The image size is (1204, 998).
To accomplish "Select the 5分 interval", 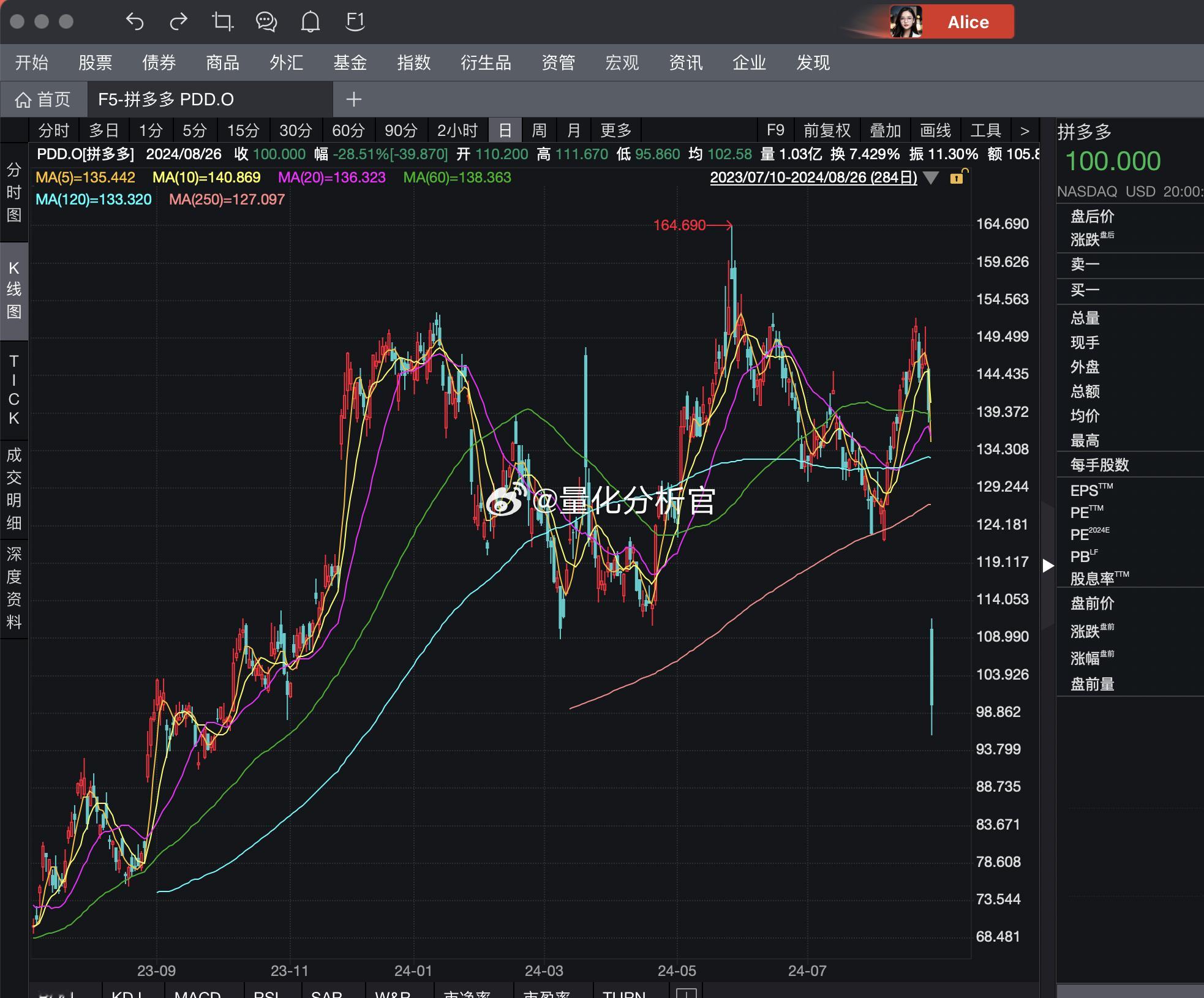I will pyautogui.click(x=195, y=130).
